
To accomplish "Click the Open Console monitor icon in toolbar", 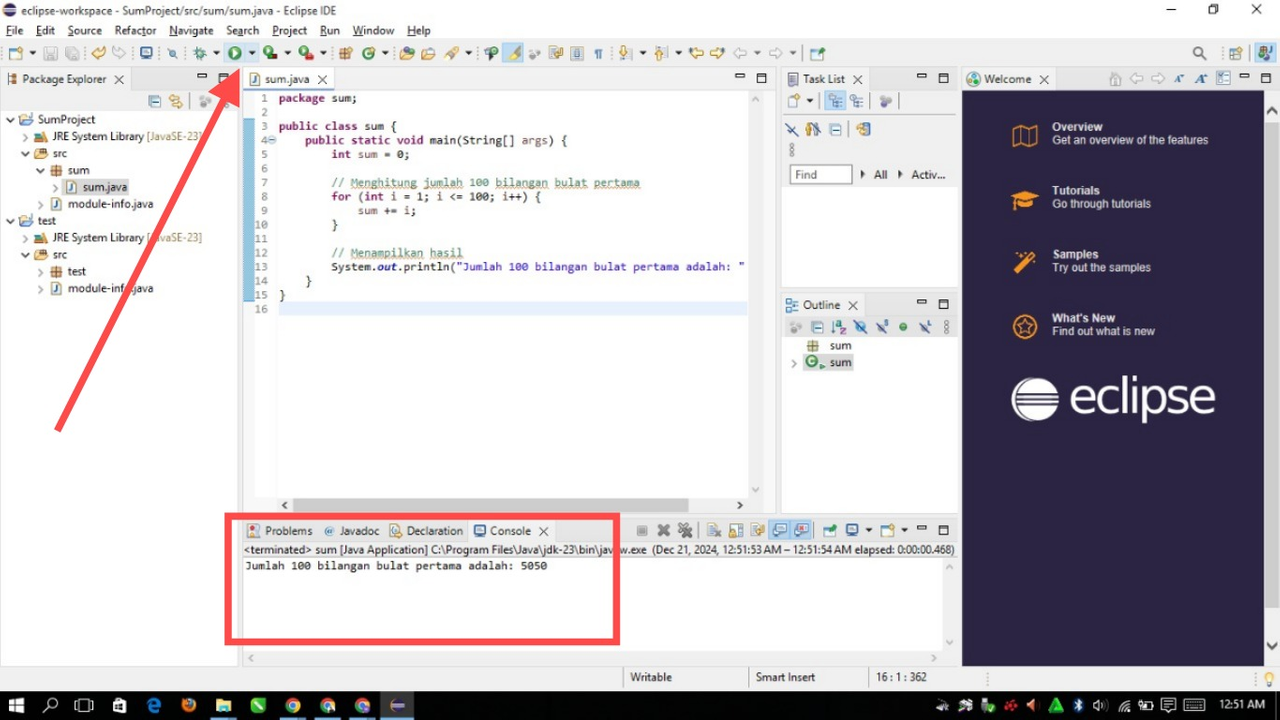I will click(x=146, y=53).
